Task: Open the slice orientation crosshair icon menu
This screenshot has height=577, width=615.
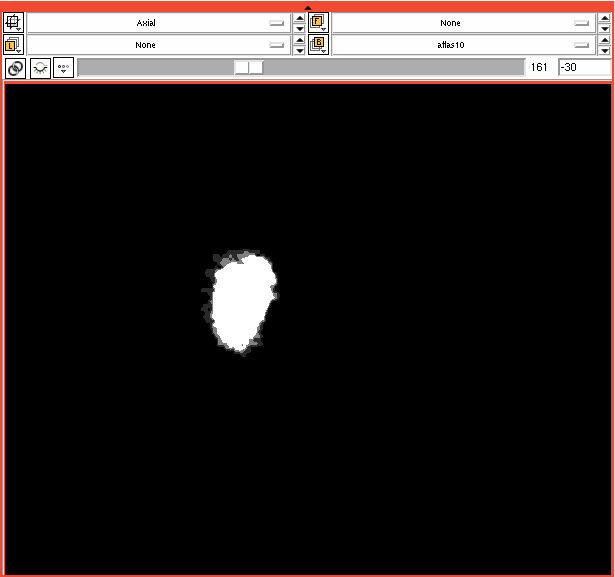Action: pos(13,22)
